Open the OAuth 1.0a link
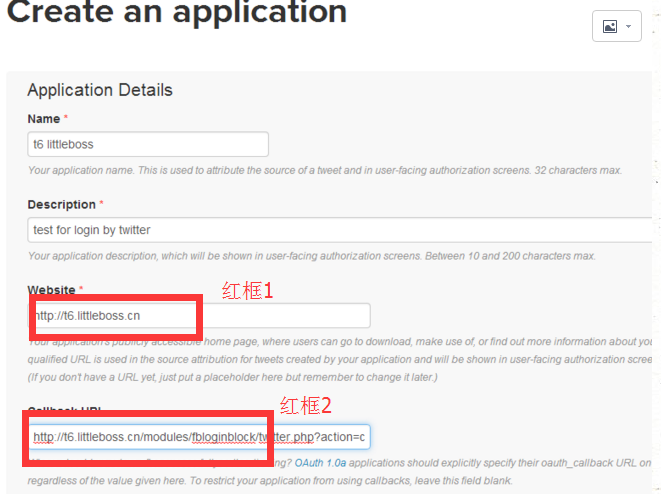Image resolution: width=661 pixels, height=494 pixels. (x=321, y=464)
